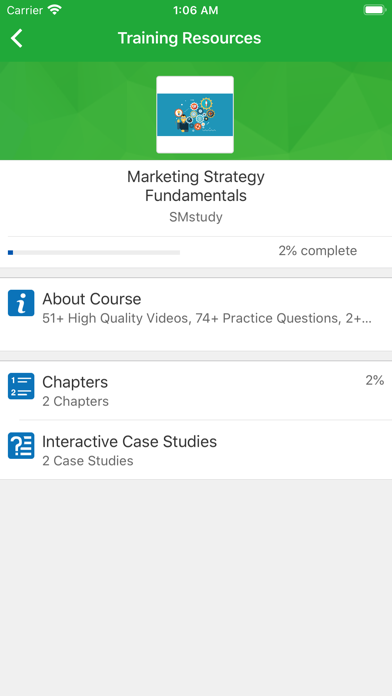Viewport: 392px width, 696px height.
Task: Tap the Training Resources header title
Action: click(190, 38)
